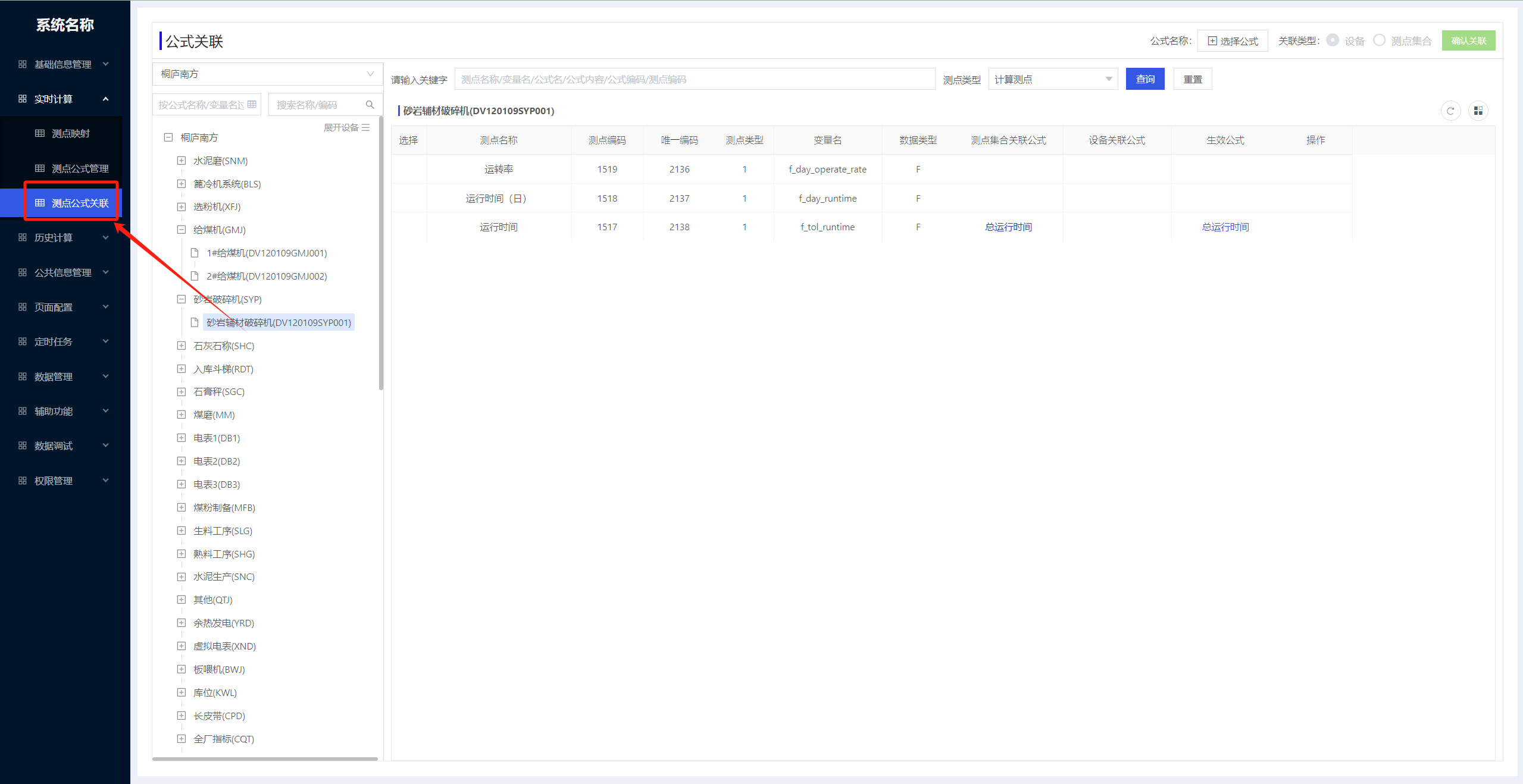Click the 选择公式 button
The image size is (1523, 784).
point(1233,40)
